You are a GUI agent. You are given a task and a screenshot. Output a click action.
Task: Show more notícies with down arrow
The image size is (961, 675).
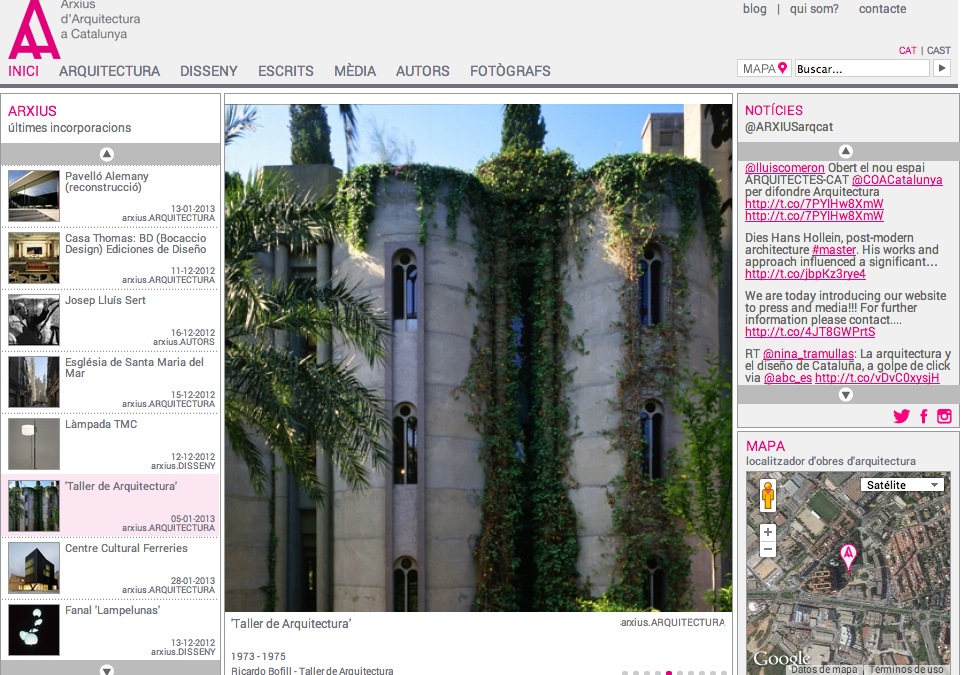tap(846, 394)
